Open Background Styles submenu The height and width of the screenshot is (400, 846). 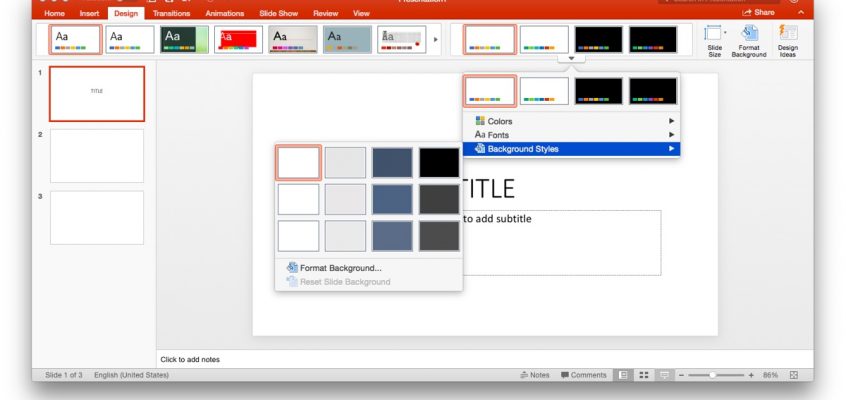571,149
